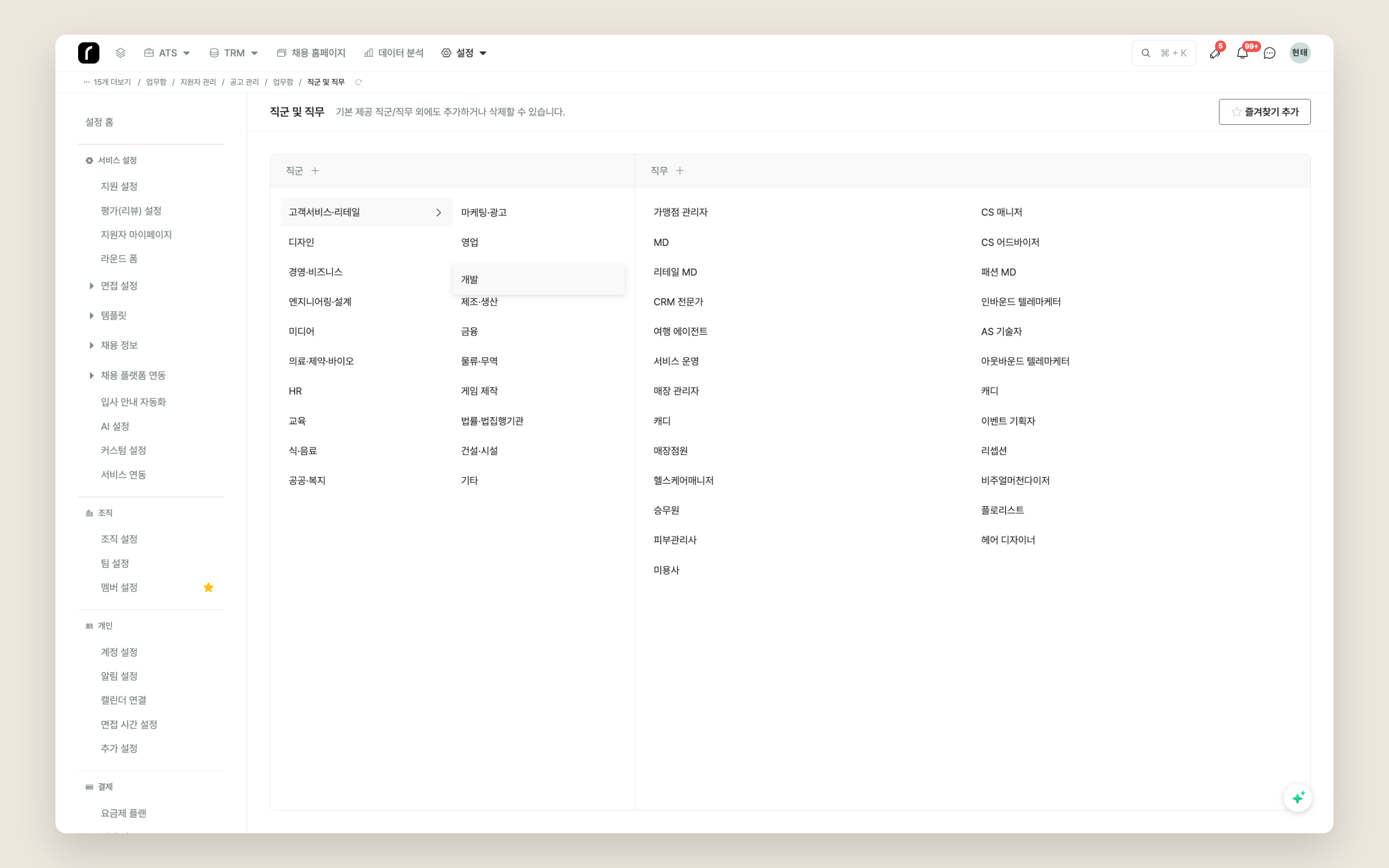Click the 공고 관리 breadcrumb link
Image resolution: width=1389 pixels, height=868 pixels.
(x=245, y=82)
